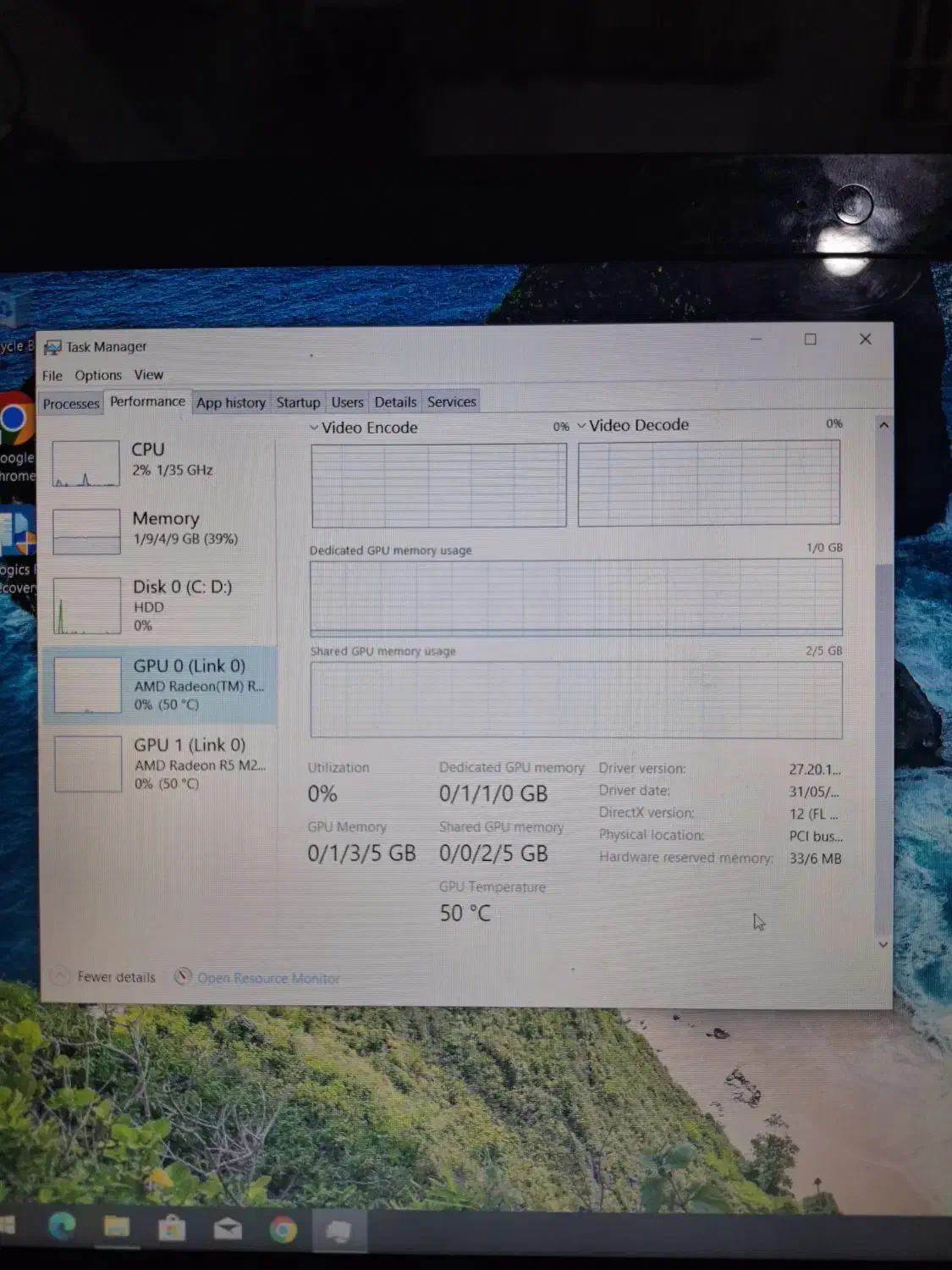Click the Task Manager title bar icon

(52, 347)
